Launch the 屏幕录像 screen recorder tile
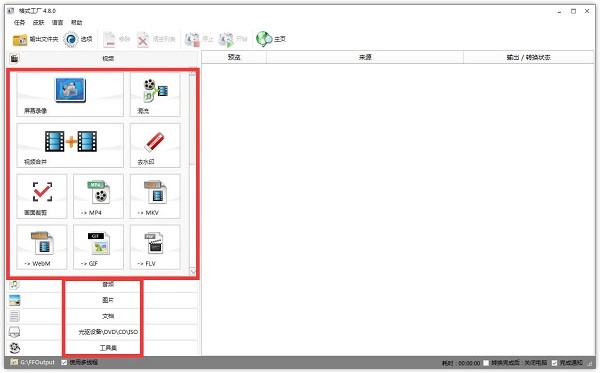 pos(70,95)
